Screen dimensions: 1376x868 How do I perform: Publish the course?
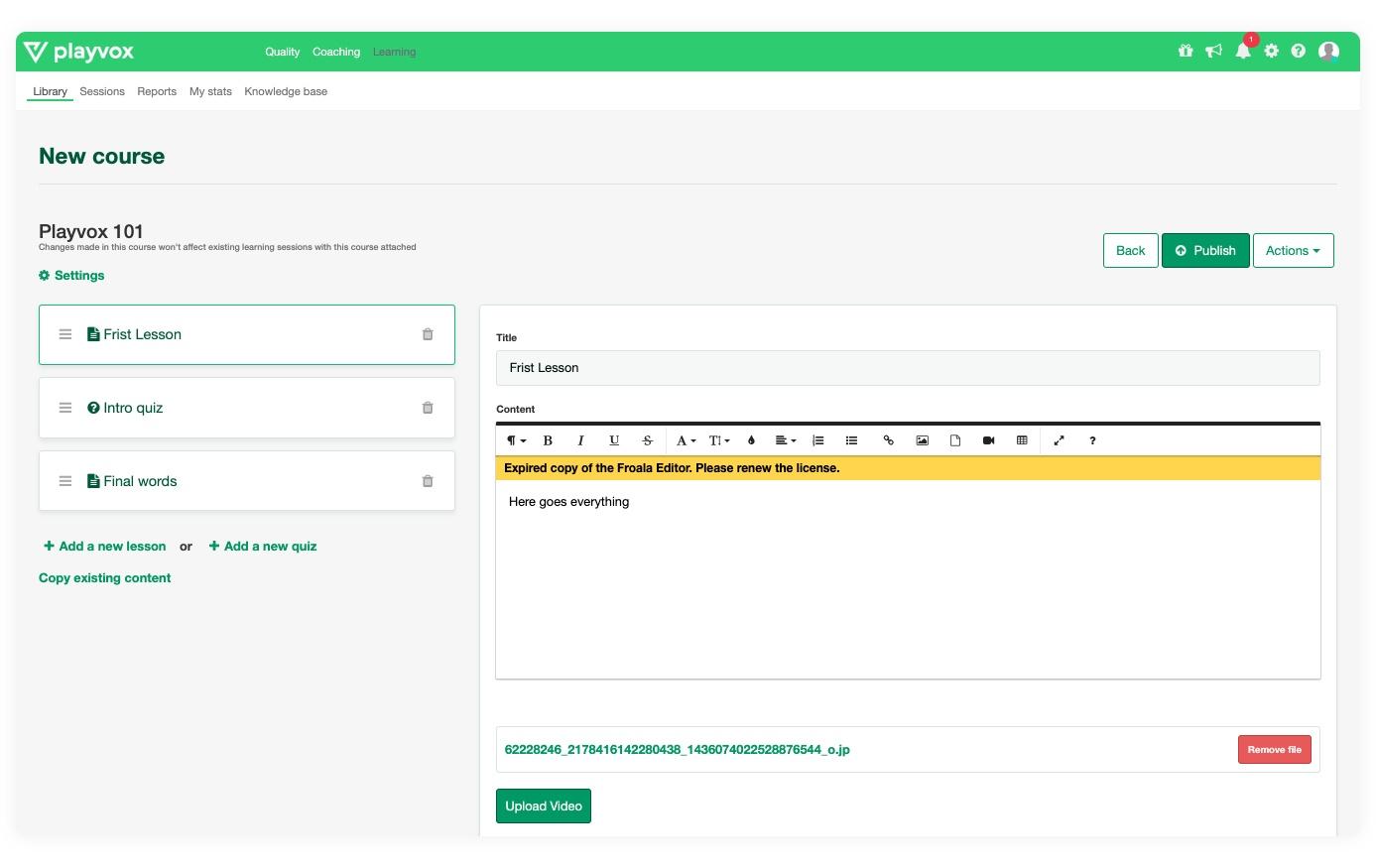[1205, 250]
